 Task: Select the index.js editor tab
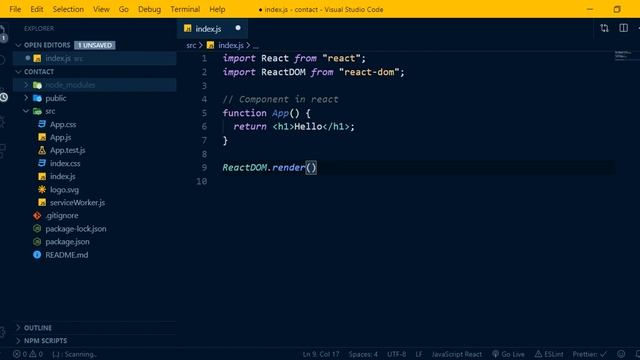click(x=212, y=29)
